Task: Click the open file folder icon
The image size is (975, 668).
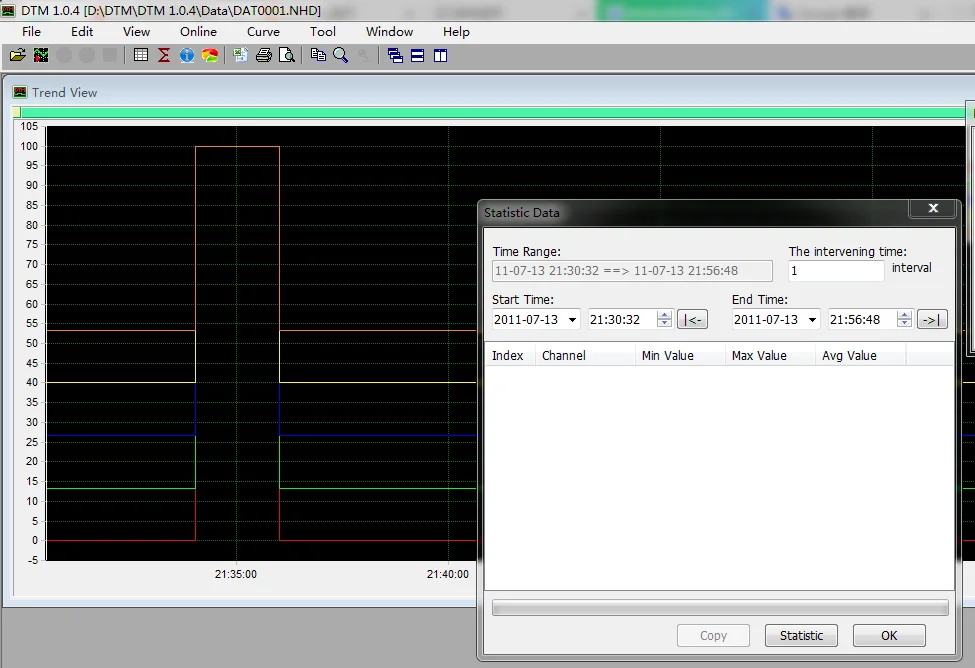Action: pos(18,55)
